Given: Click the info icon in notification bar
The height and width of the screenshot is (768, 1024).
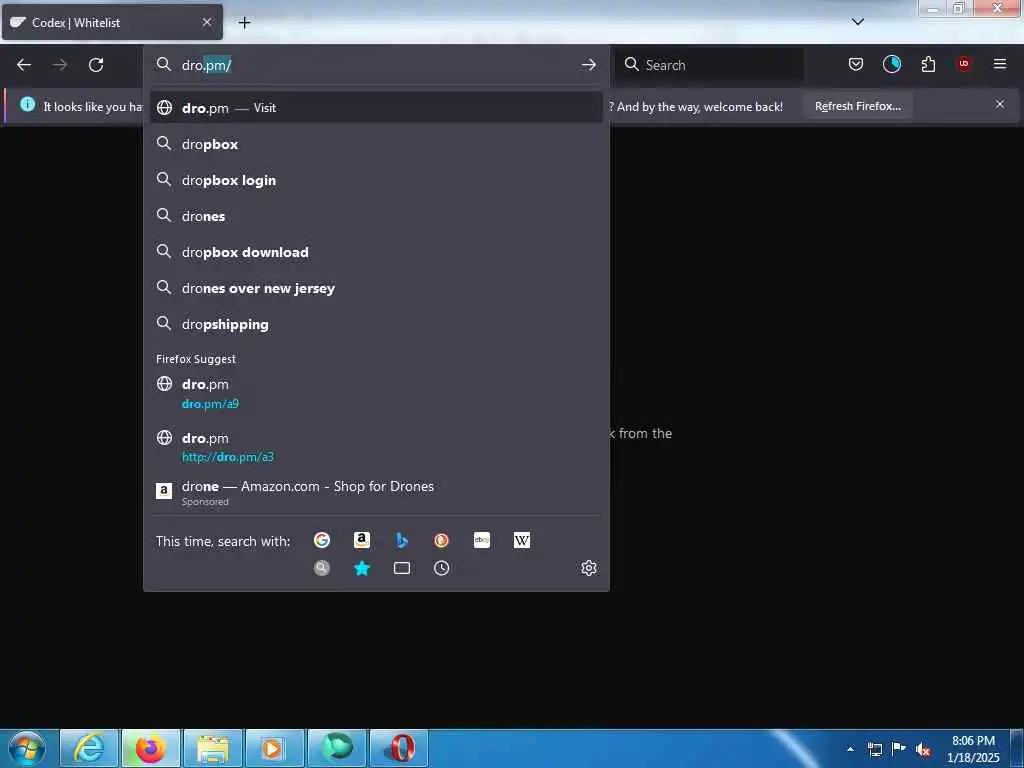Looking at the screenshot, I should [27, 104].
